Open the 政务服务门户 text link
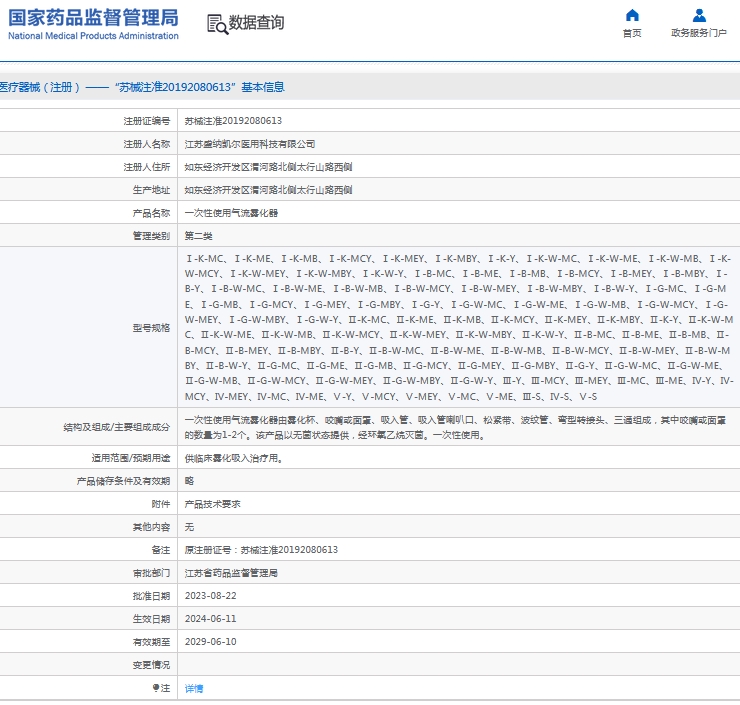Image resolution: width=740 pixels, height=705 pixels. (x=699, y=33)
